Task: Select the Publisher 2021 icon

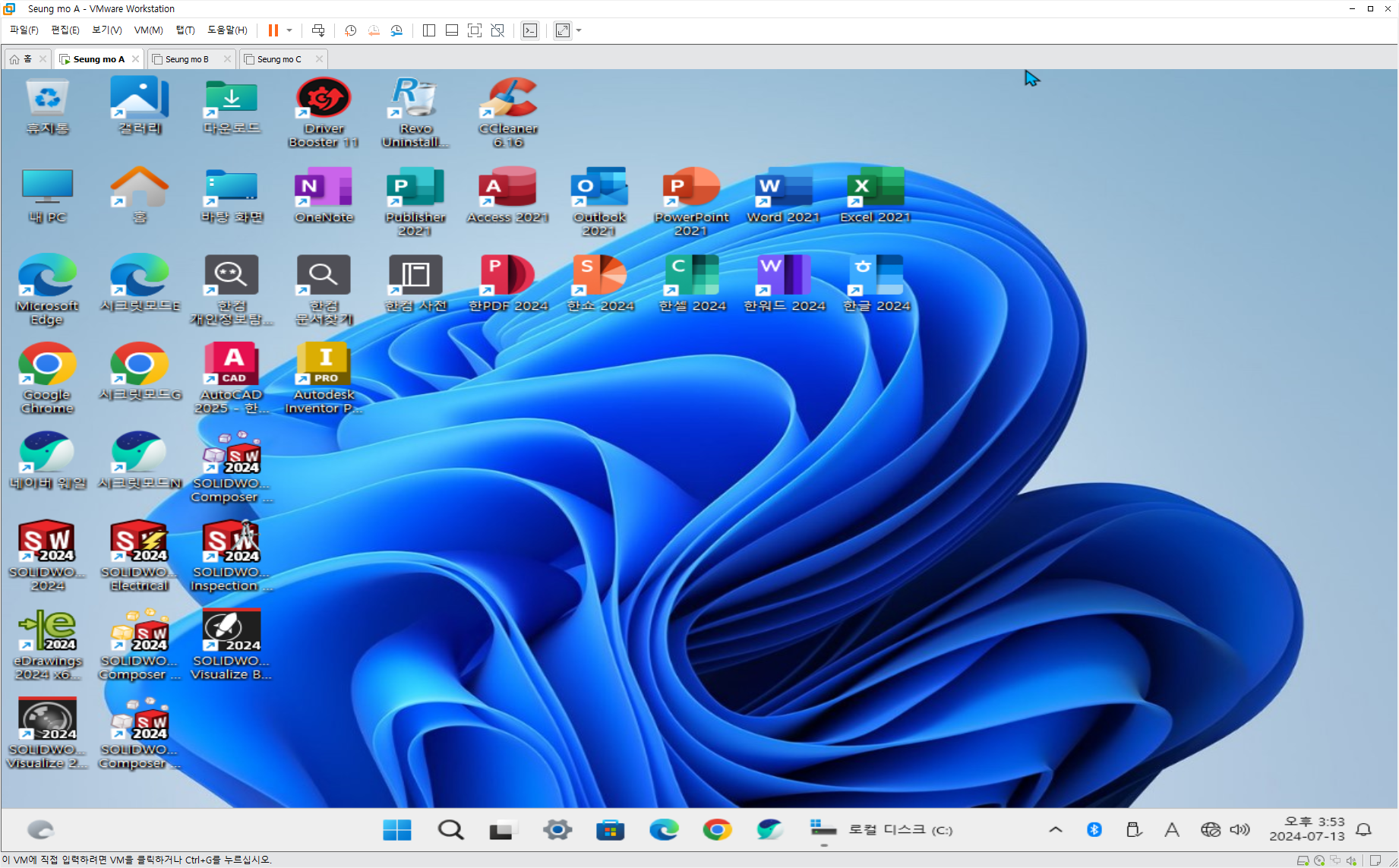Action: (x=415, y=201)
